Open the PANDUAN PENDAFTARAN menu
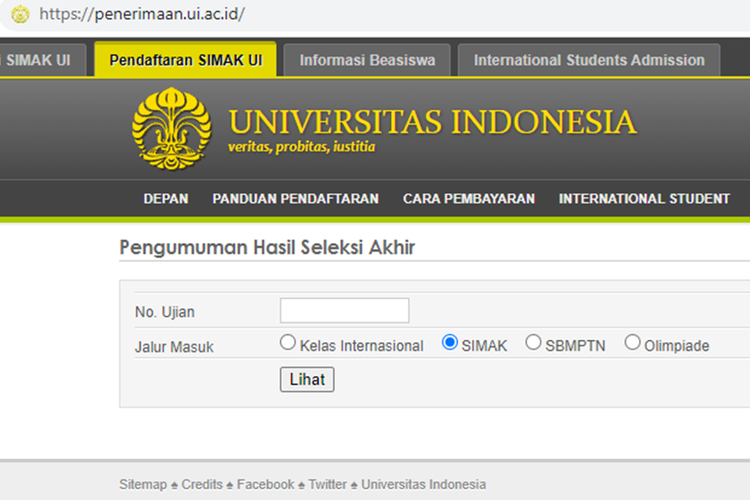This screenshot has width=750, height=500. [x=295, y=199]
